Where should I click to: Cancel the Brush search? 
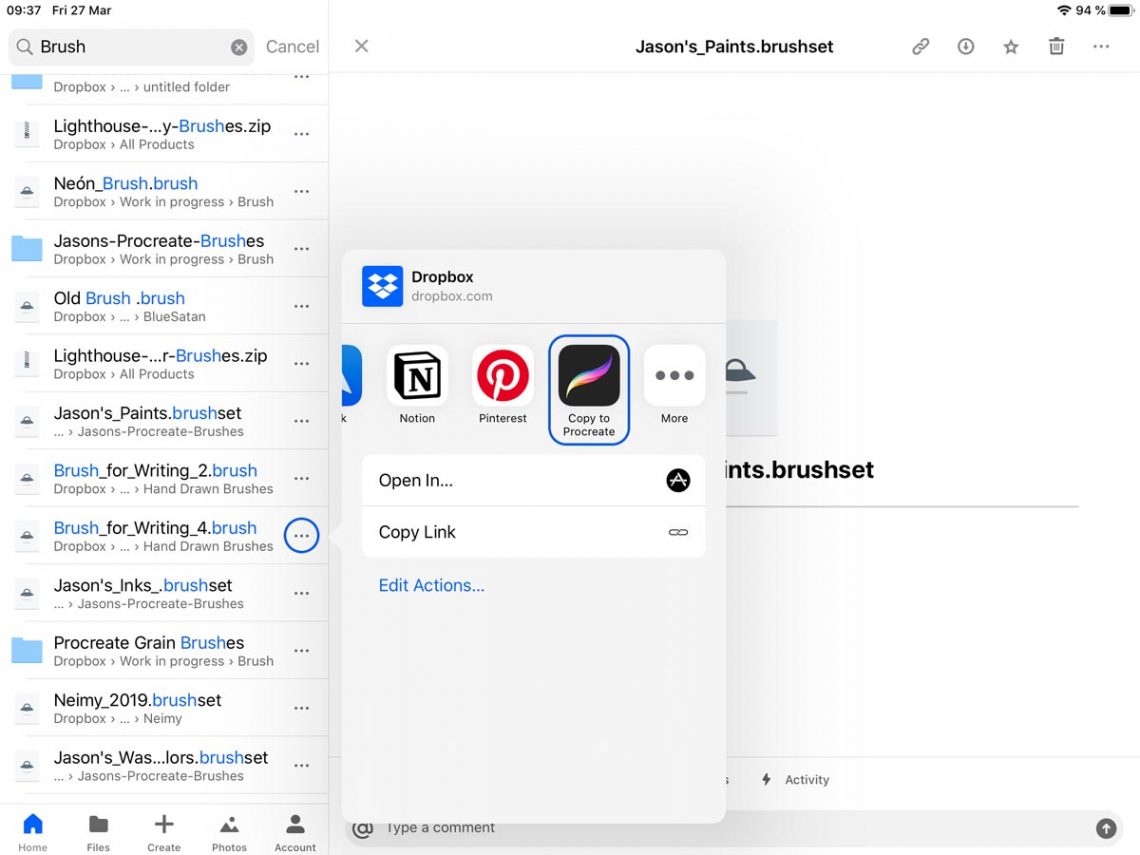291,46
